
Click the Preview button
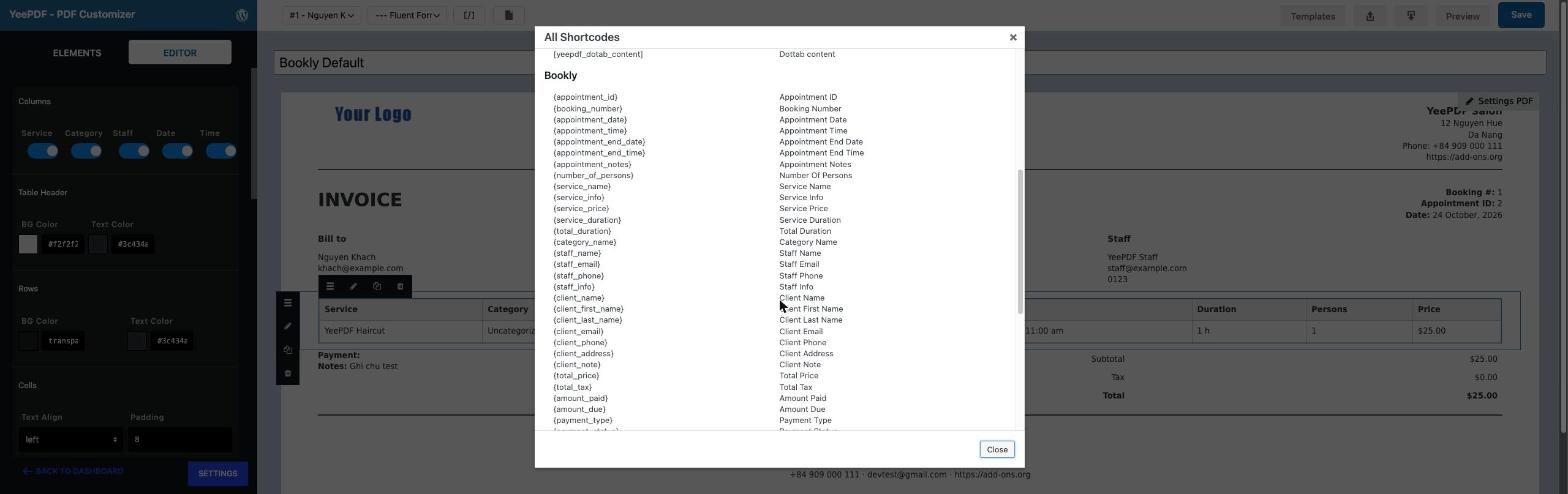pos(1462,16)
